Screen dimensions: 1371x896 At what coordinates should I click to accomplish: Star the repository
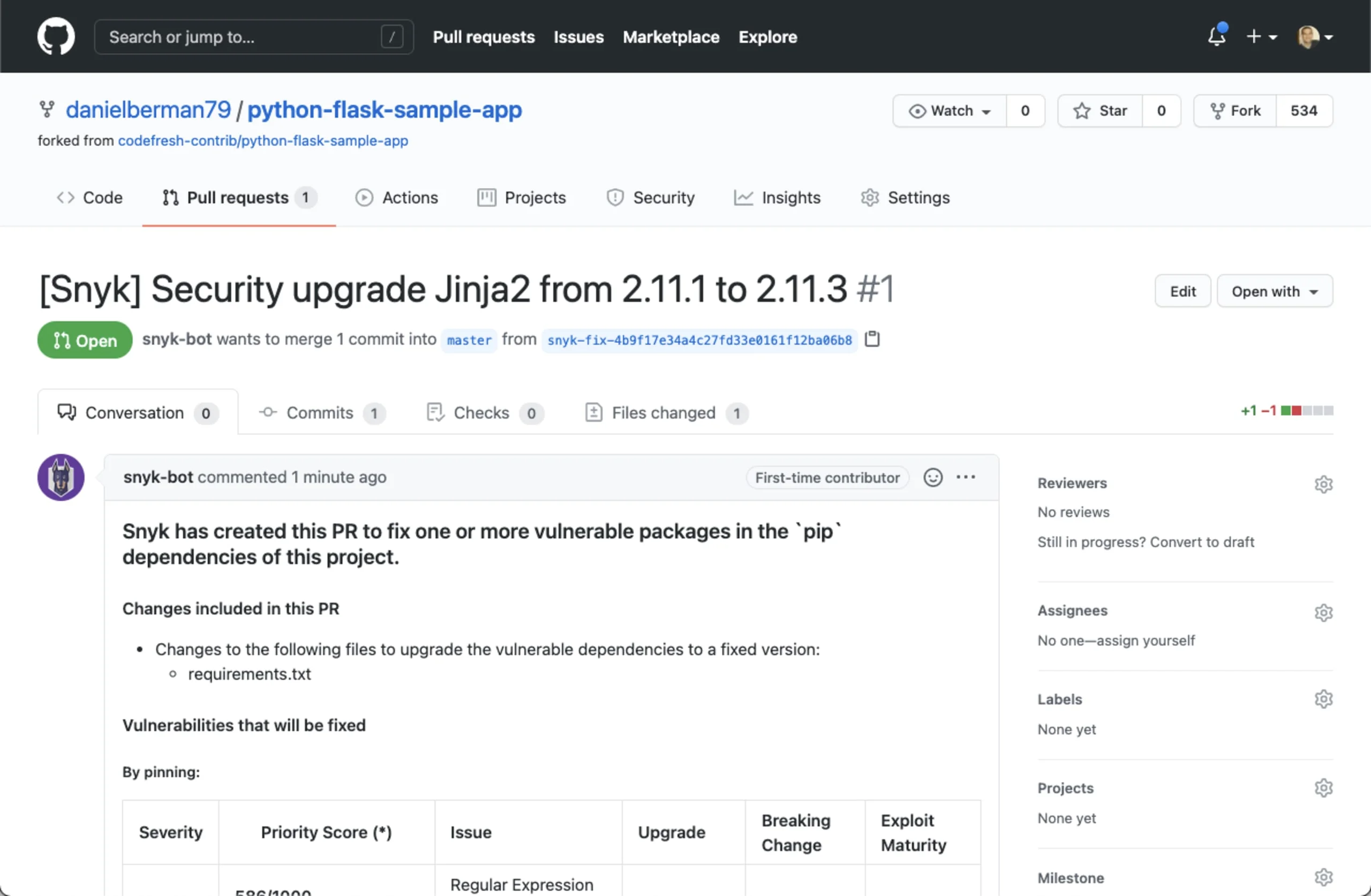pyautogui.click(x=1099, y=111)
